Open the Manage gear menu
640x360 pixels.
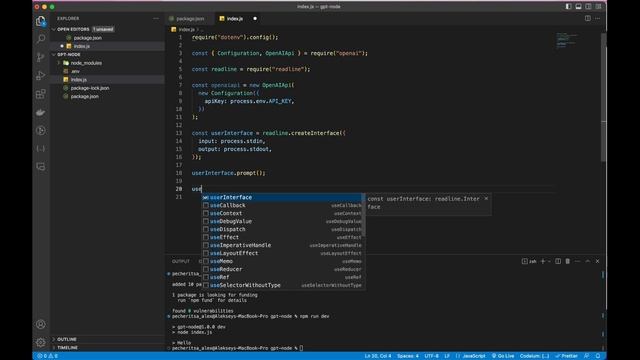point(41,342)
